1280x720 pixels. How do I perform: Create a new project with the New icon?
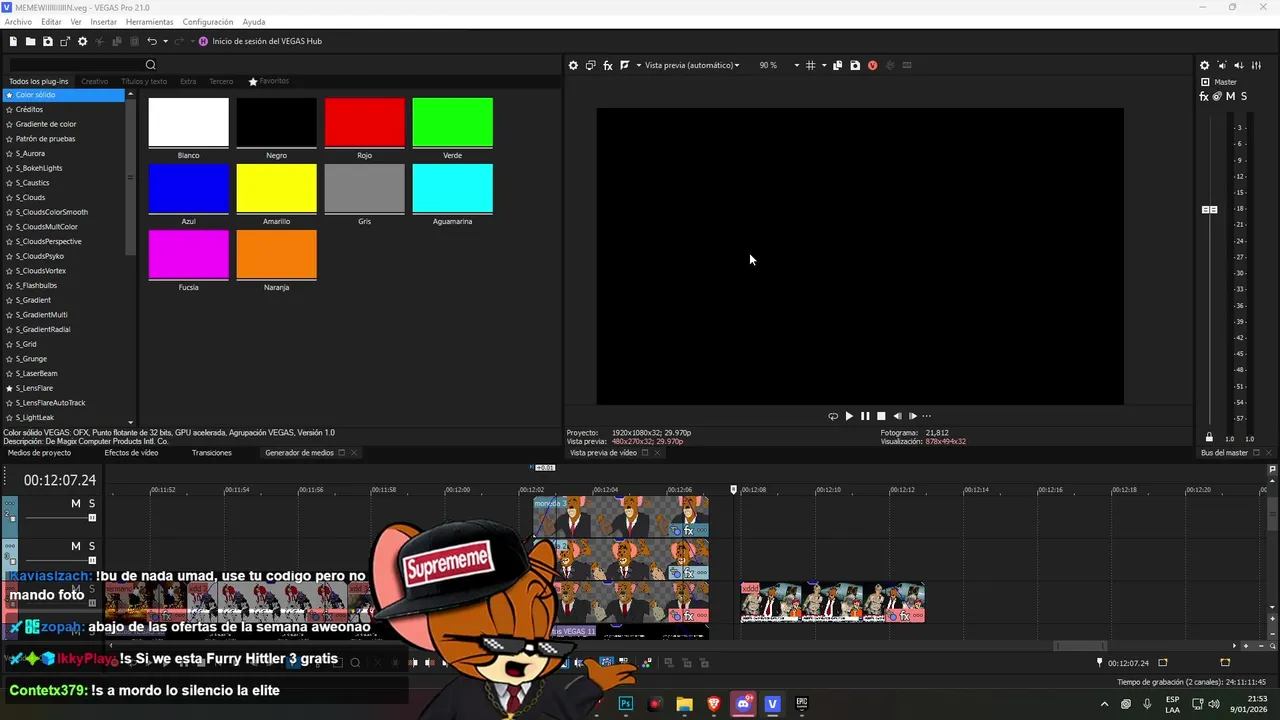point(13,41)
